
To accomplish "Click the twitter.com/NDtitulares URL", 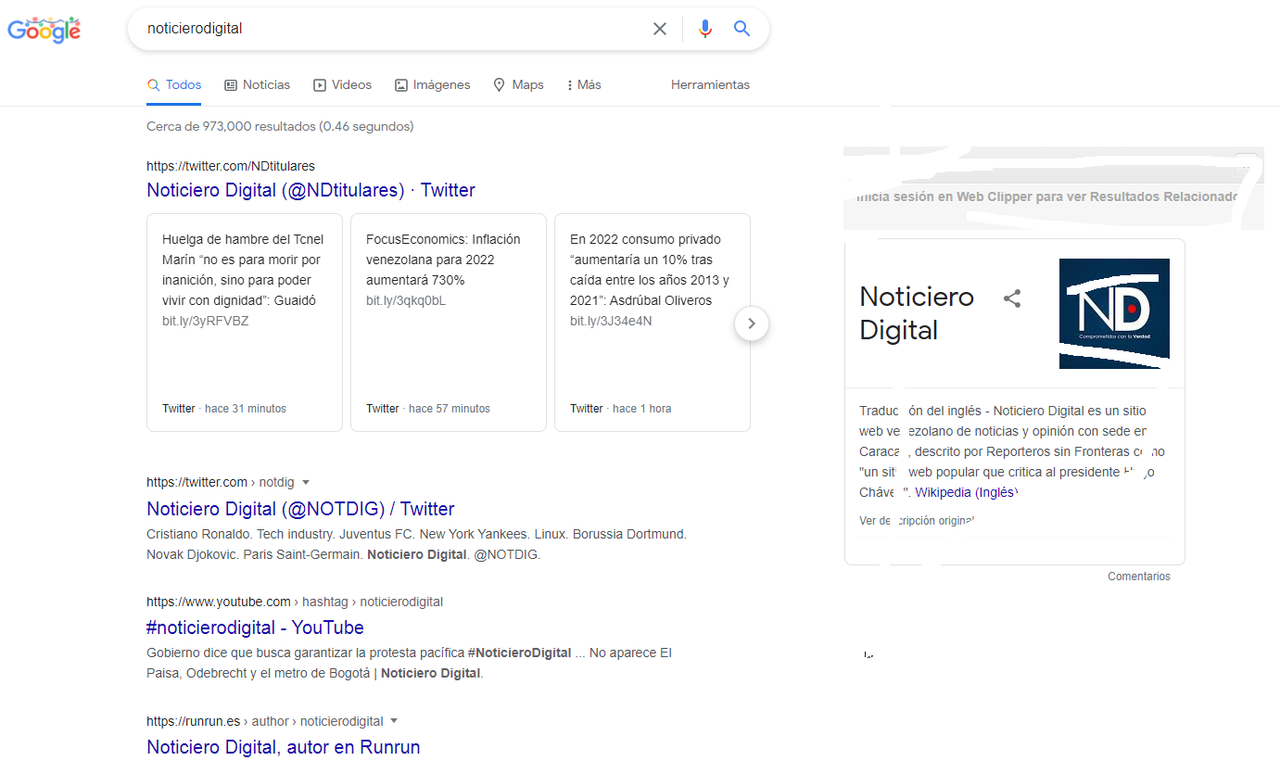I will point(231,166).
